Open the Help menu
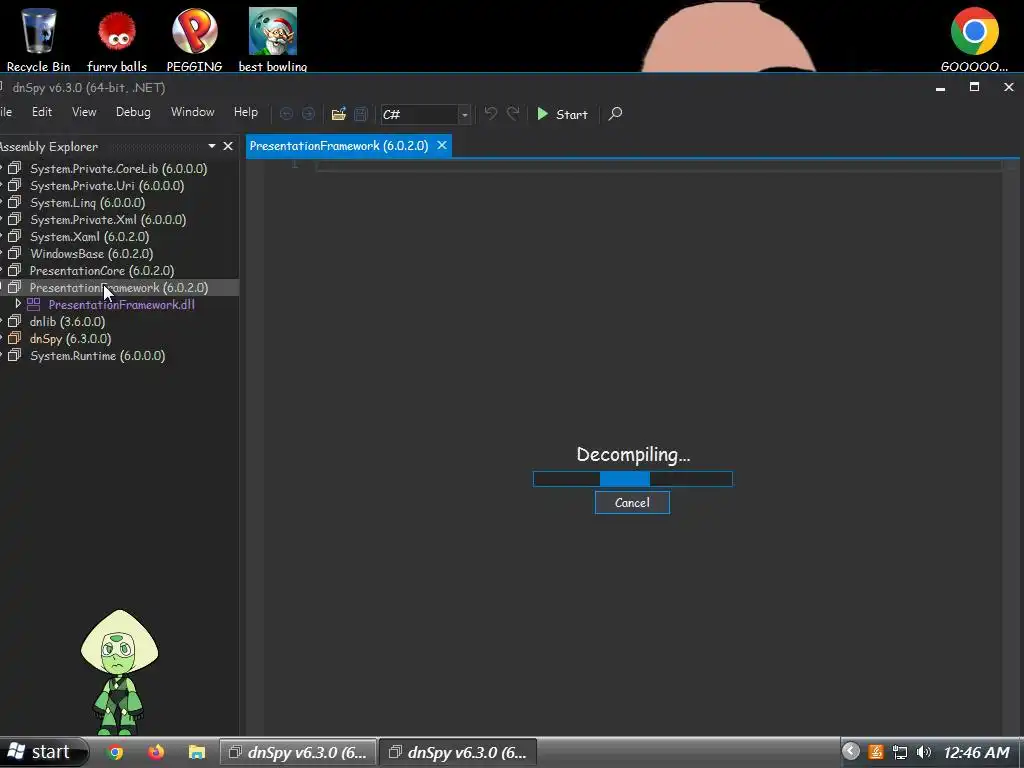 246,112
